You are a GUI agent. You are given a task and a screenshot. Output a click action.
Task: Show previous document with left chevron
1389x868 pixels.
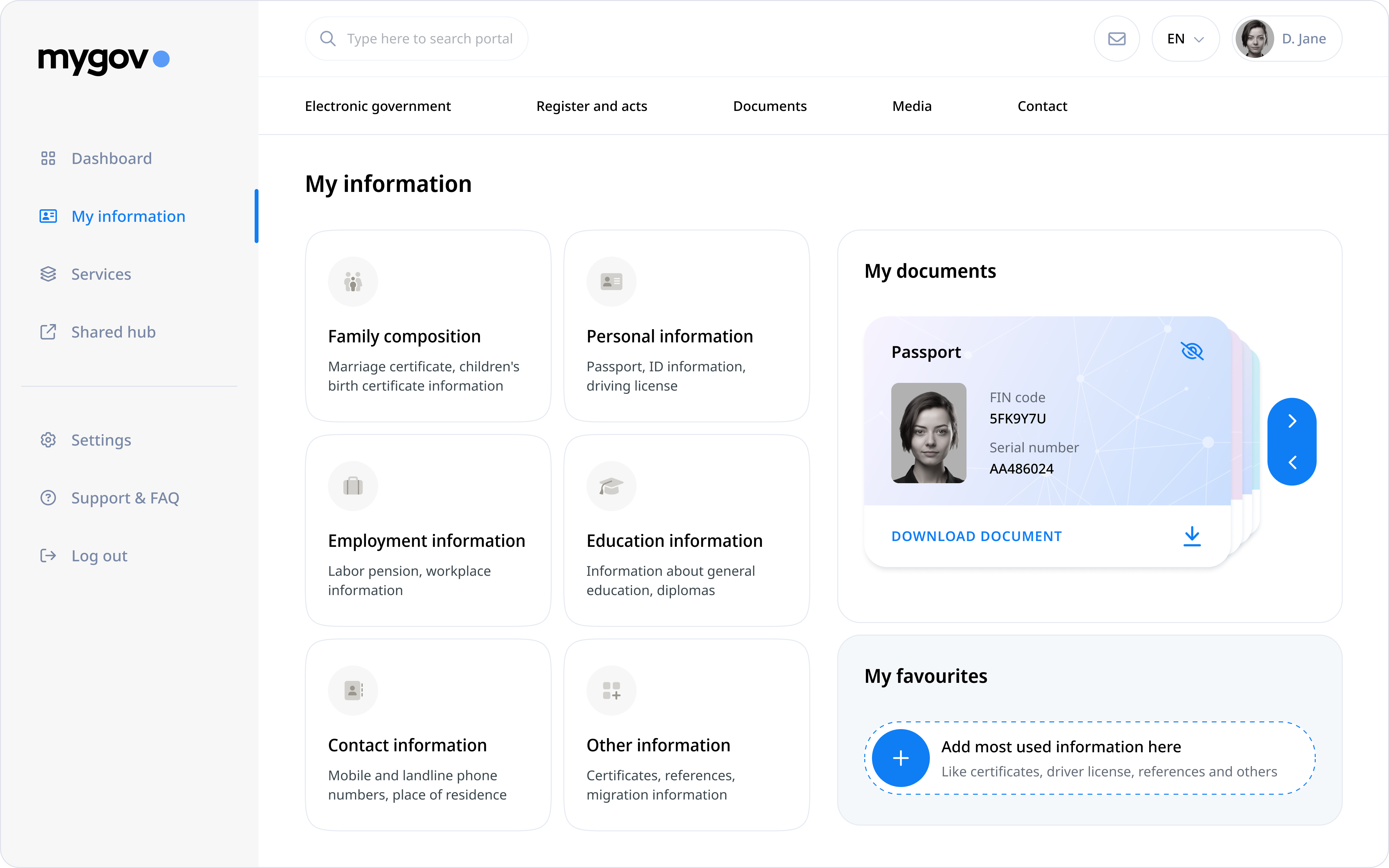1292,463
